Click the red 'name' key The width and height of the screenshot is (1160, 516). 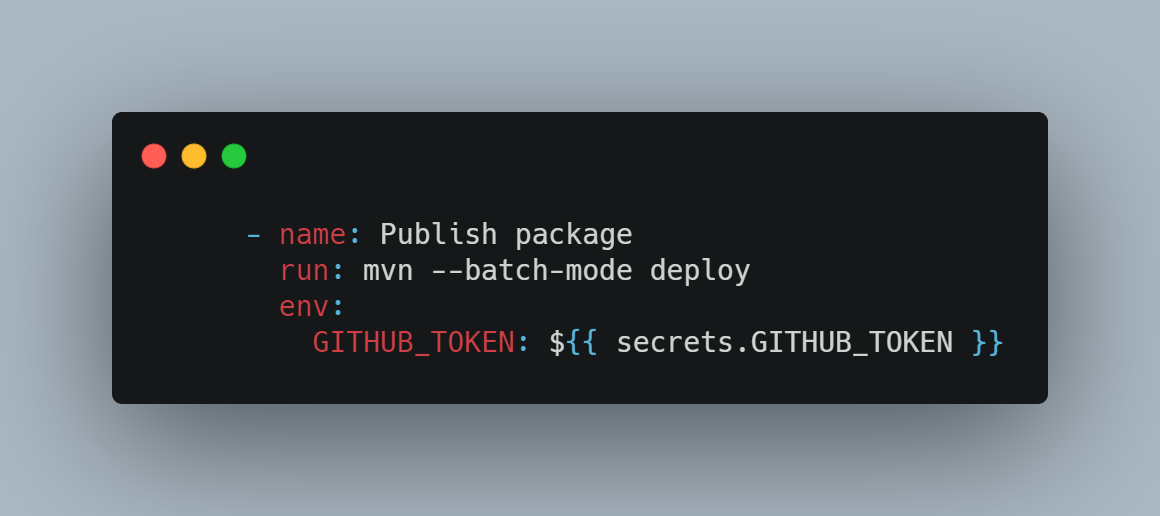[x=313, y=235]
